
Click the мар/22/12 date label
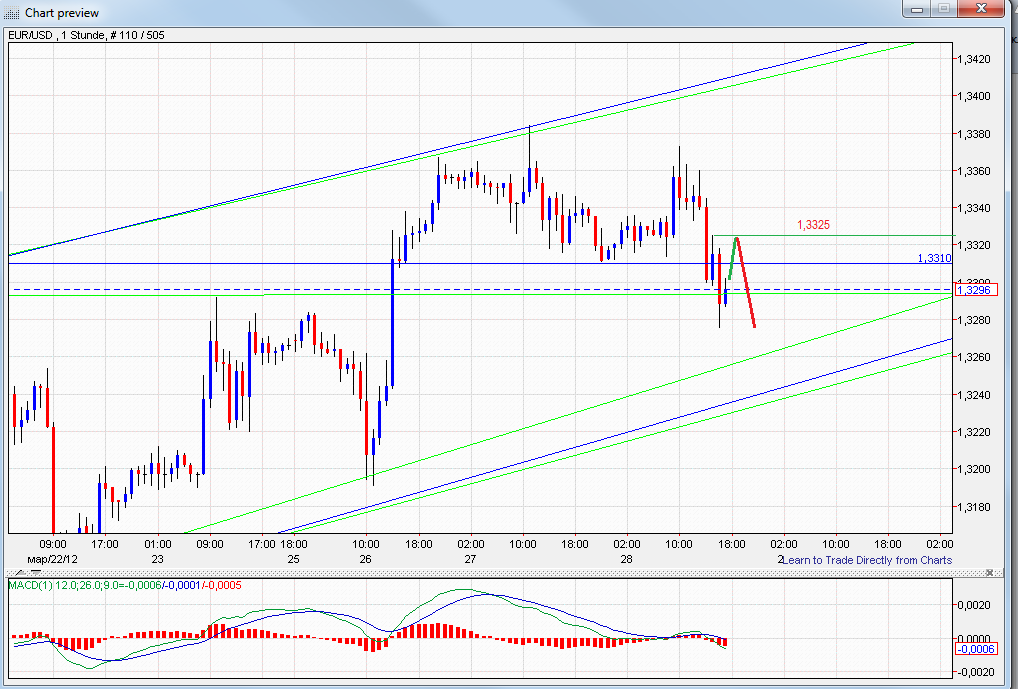point(52,558)
